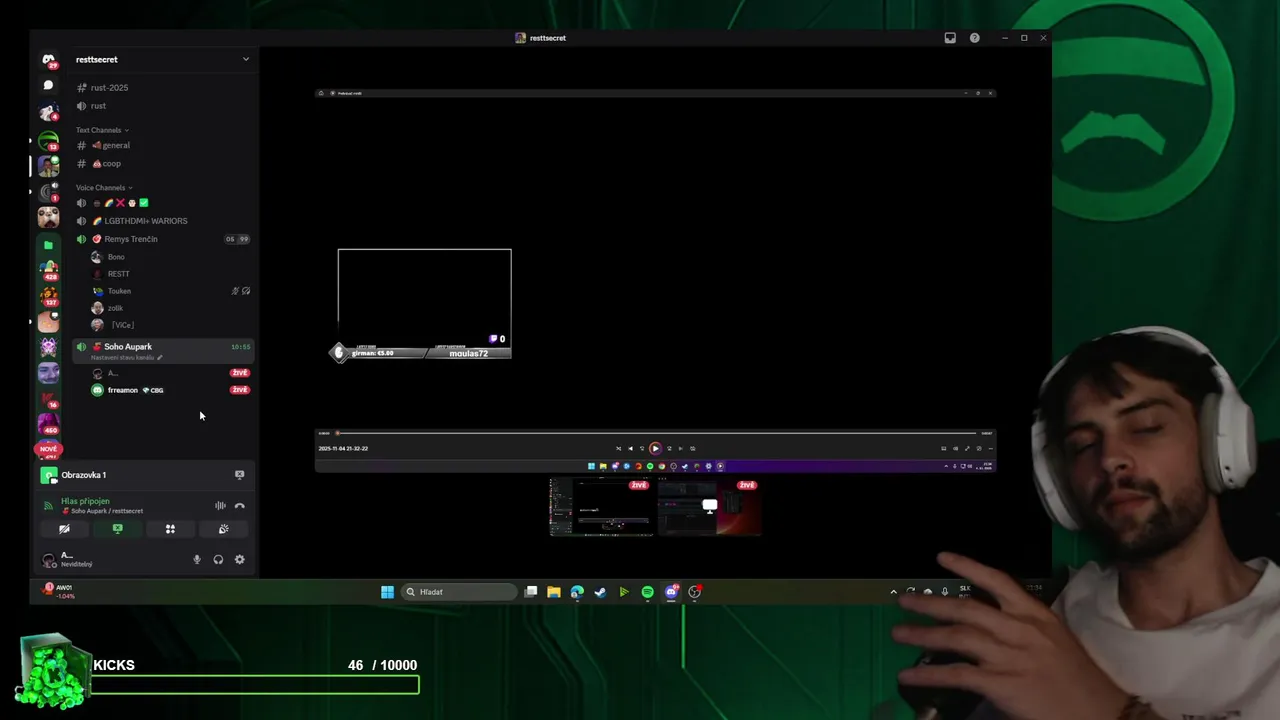Open Discord icon in Windows taskbar
Screen dimensions: 1280x720
coord(671,592)
